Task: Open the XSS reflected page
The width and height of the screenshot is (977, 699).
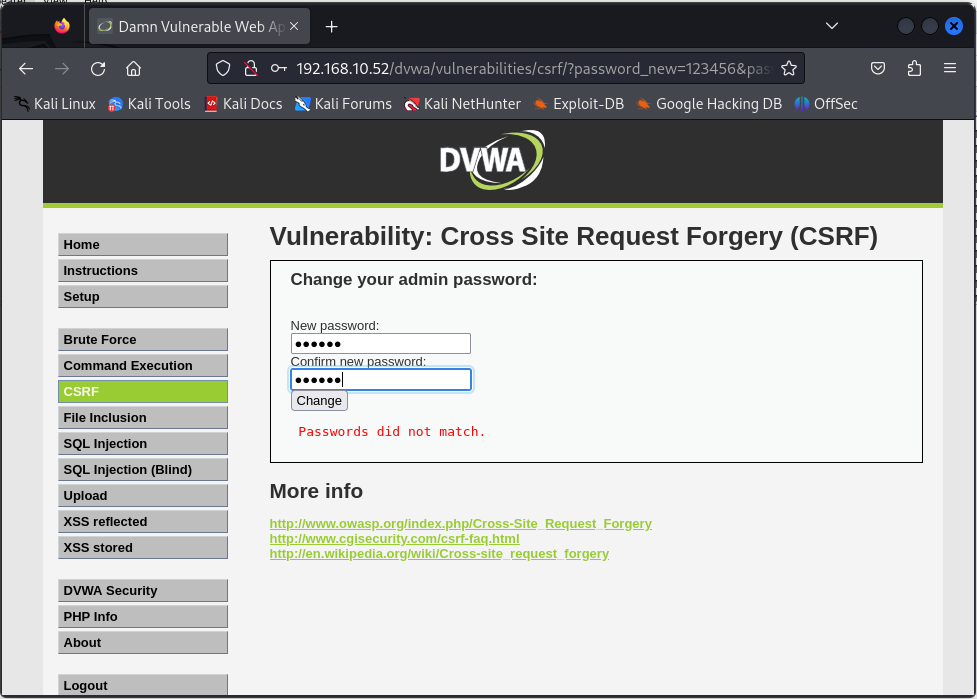Action: pos(143,522)
